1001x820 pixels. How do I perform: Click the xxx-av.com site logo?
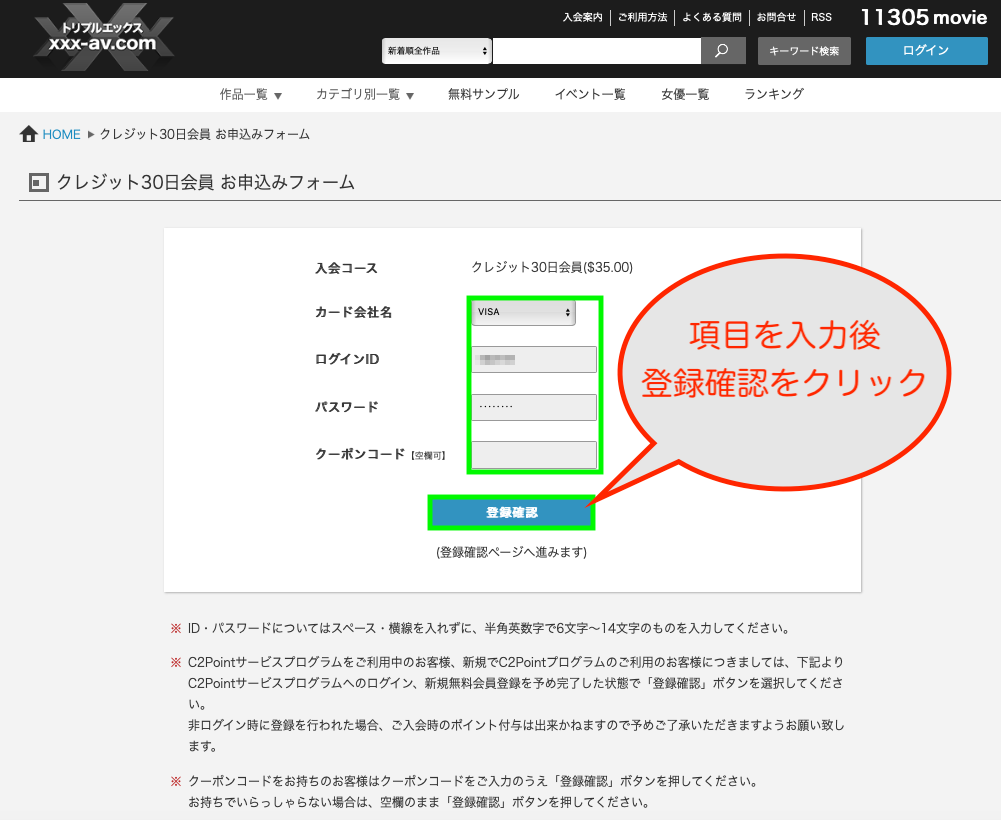(x=102, y=40)
